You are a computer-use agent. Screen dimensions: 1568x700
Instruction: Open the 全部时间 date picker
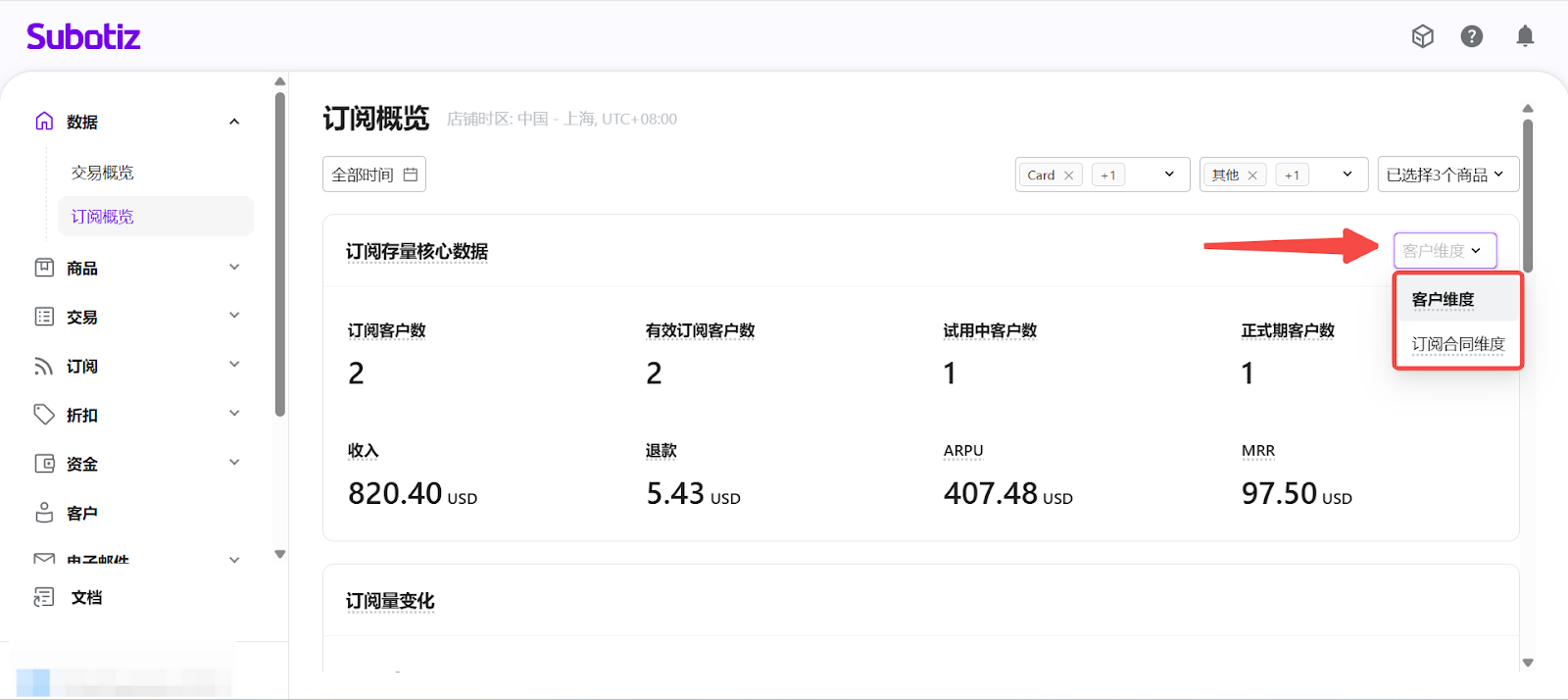point(374,175)
